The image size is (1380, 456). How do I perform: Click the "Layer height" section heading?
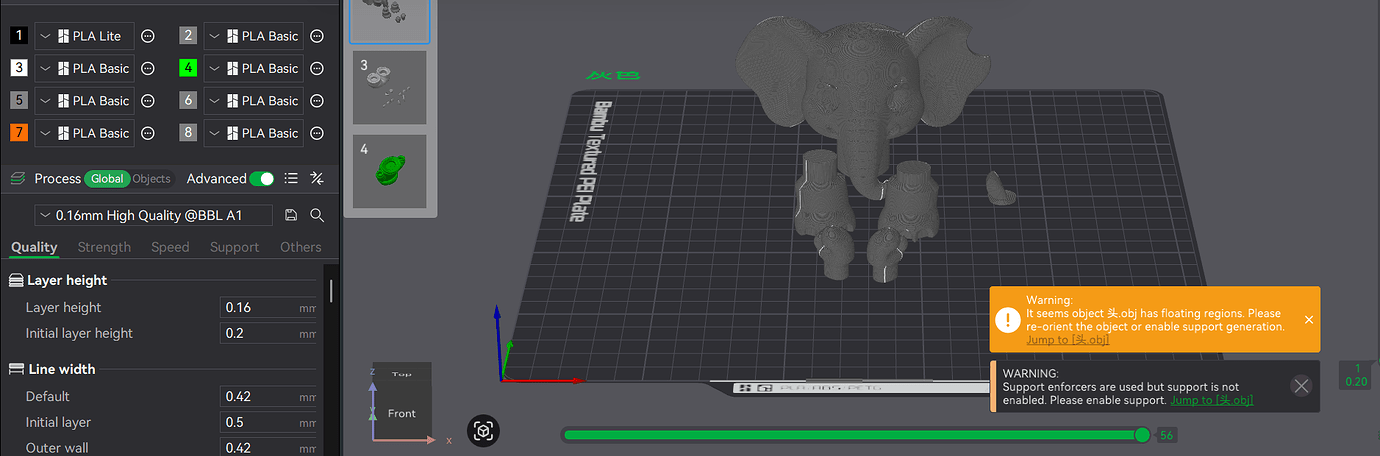tap(67, 281)
